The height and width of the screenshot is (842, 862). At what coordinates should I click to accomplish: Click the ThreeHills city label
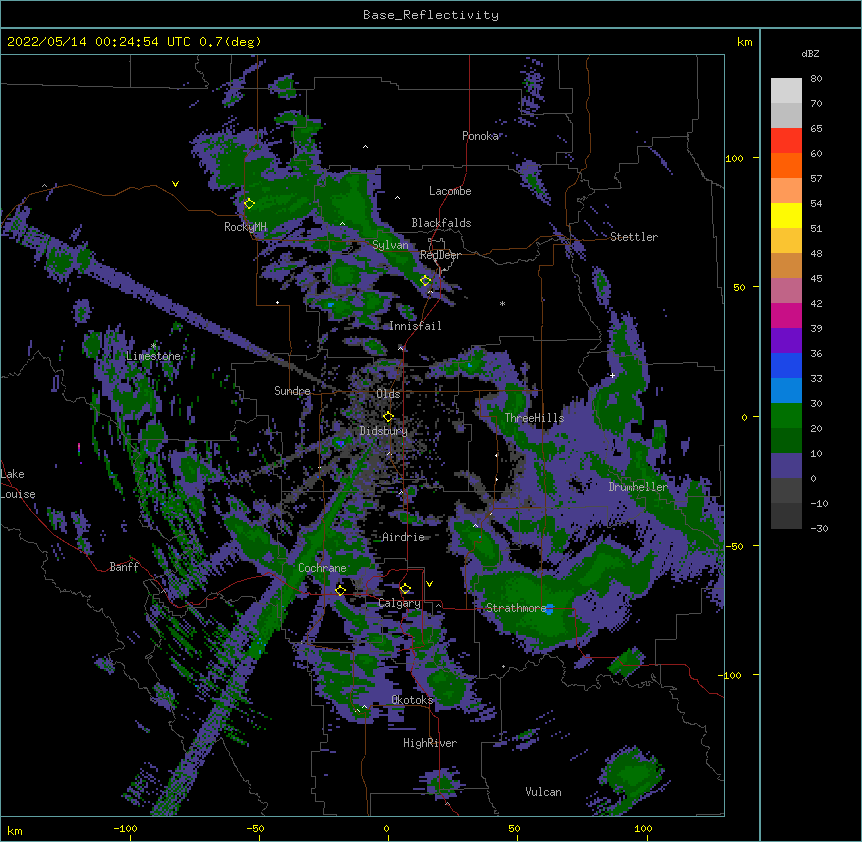(x=534, y=418)
